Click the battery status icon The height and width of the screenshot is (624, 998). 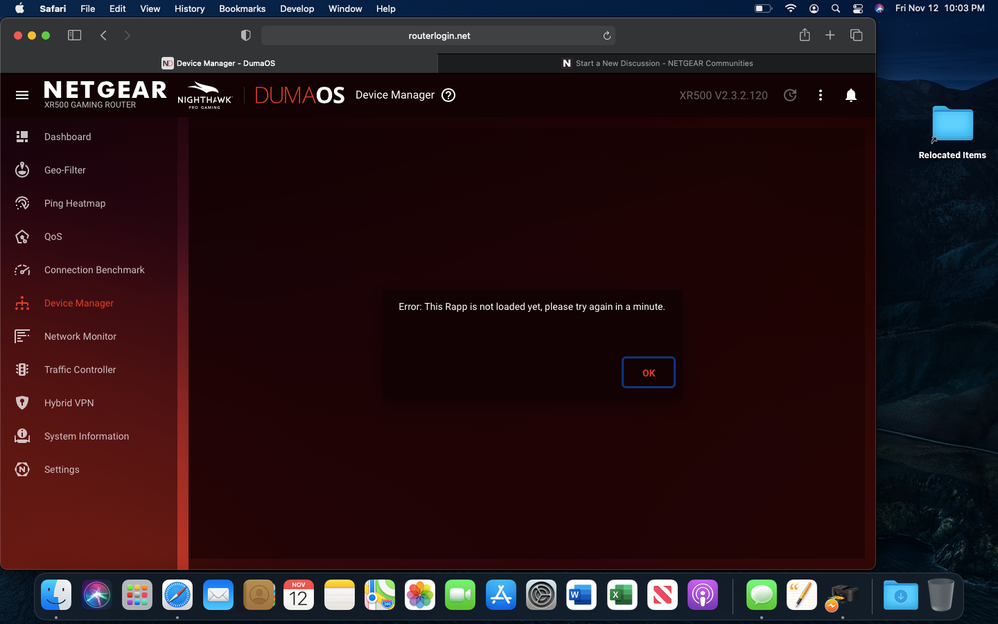click(x=763, y=8)
